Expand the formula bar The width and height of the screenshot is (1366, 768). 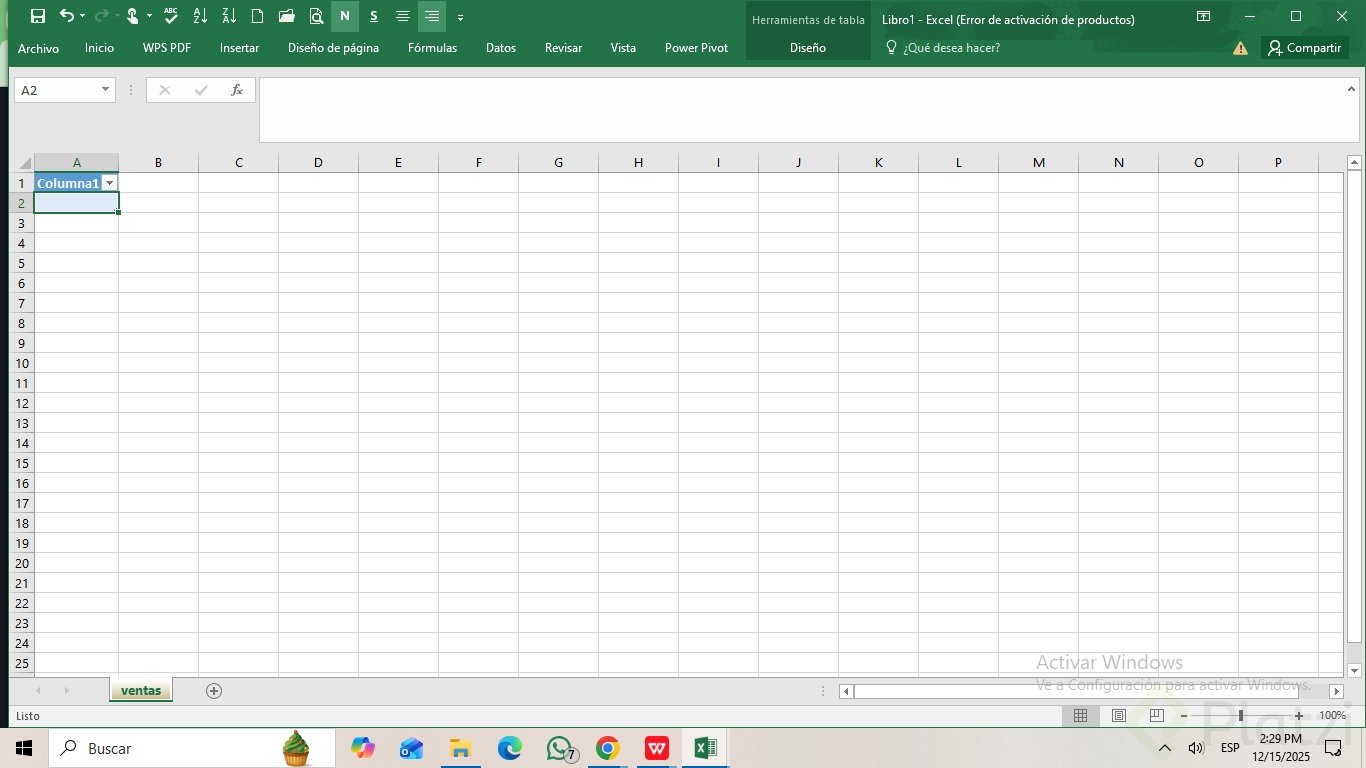coord(1351,89)
